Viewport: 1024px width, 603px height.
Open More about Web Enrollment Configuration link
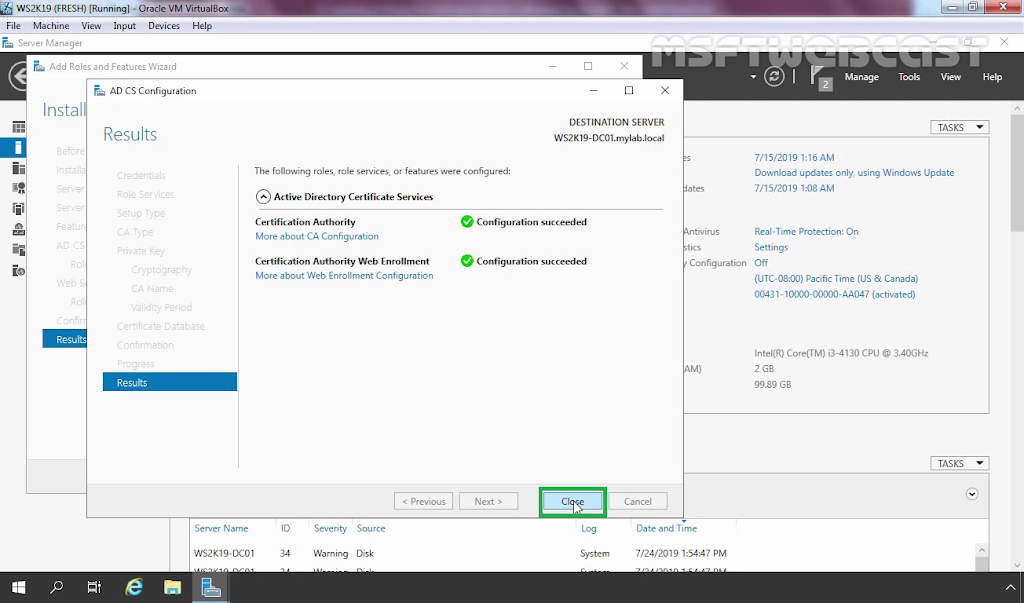tap(344, 276)
